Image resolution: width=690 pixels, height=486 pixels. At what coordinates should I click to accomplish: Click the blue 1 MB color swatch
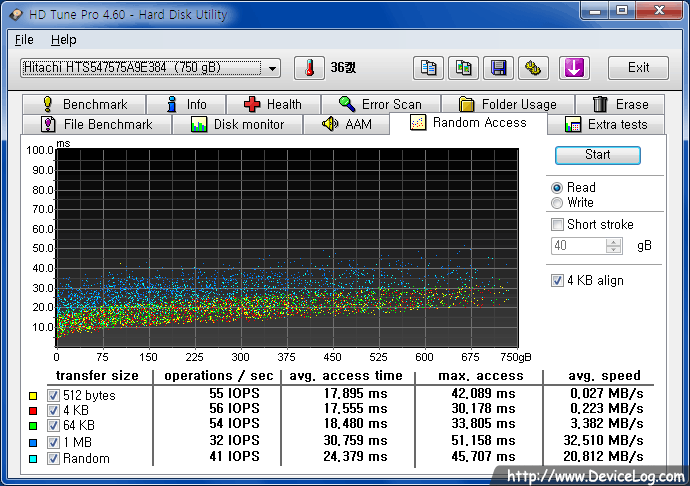(33, 443)
